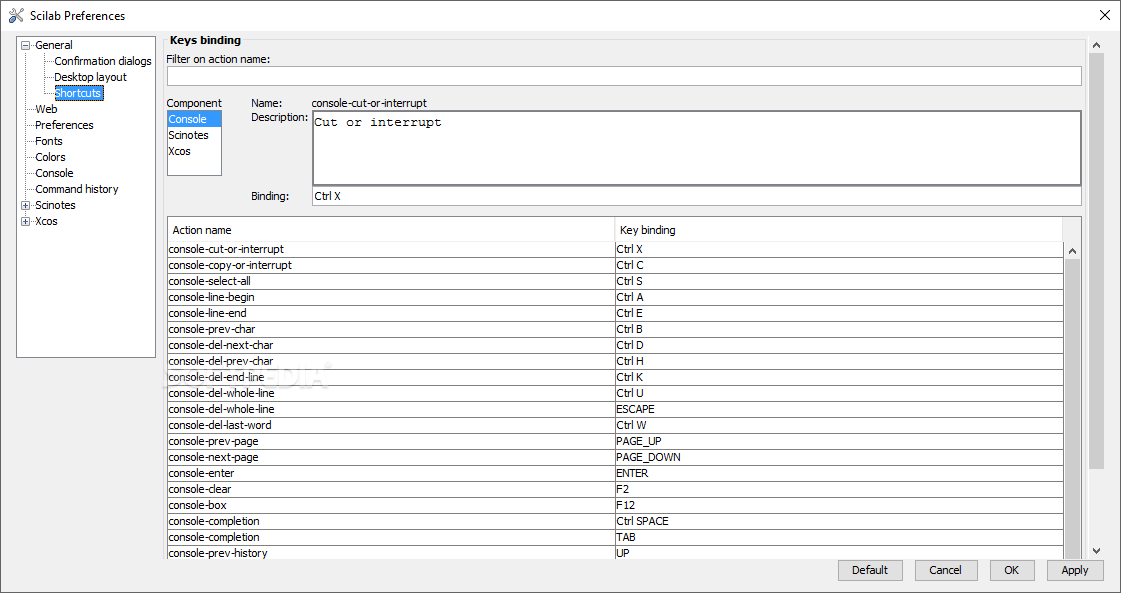Viewport: 1121px width, 593px height.
Task: Click the Description text area
Action: [697, 148]
